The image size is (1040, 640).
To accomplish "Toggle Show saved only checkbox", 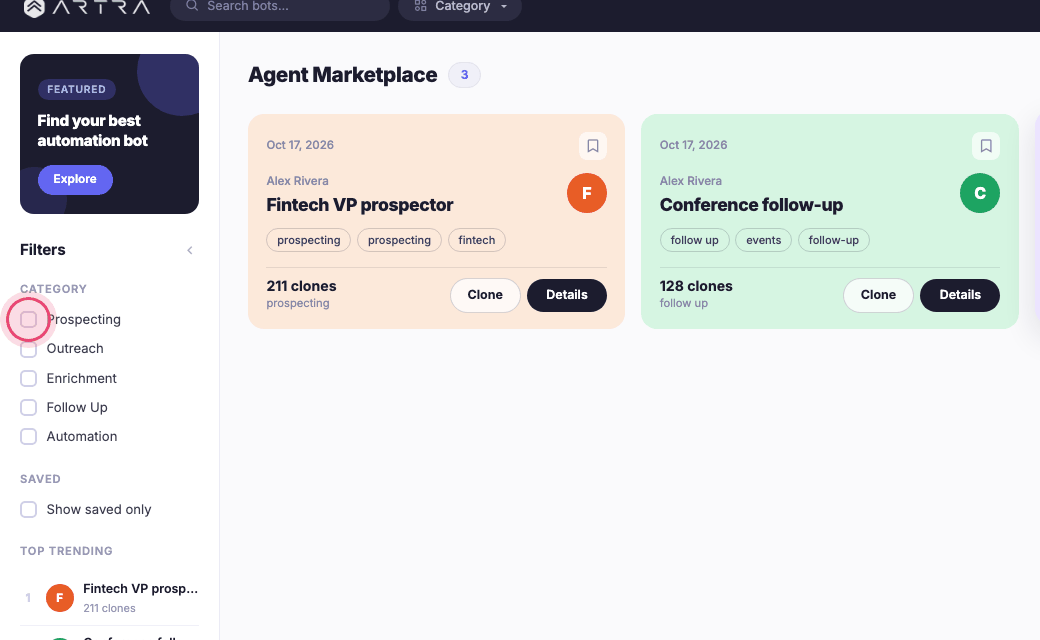I will (x=29, y=509).
